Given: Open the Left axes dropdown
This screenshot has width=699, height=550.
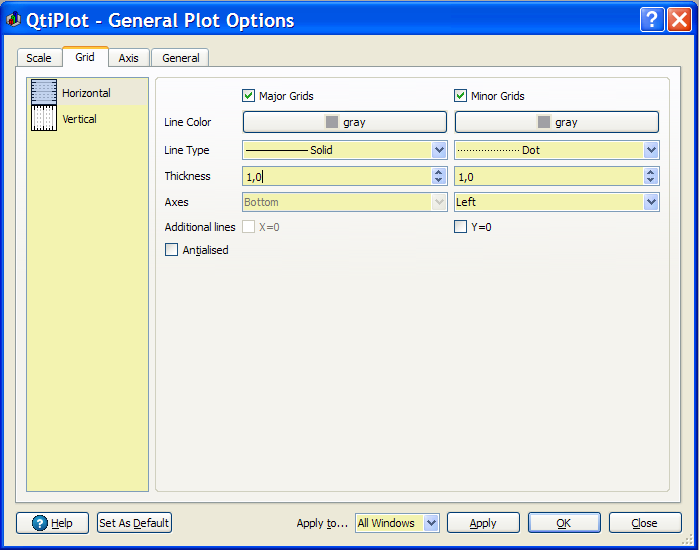Looking at the screenshot, I should 651,202.
